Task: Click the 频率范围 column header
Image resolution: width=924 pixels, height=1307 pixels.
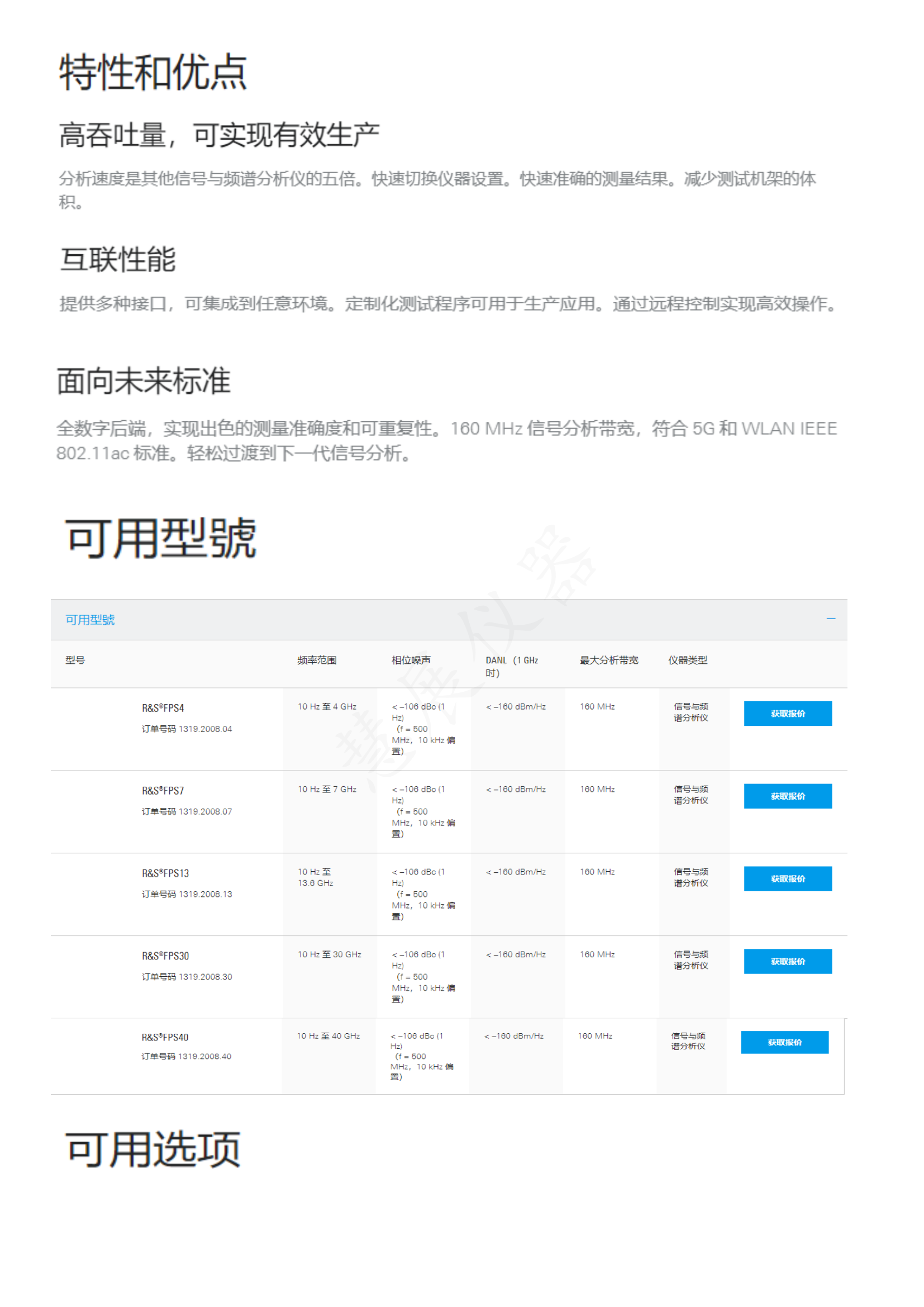Action: tap(317, 660)
